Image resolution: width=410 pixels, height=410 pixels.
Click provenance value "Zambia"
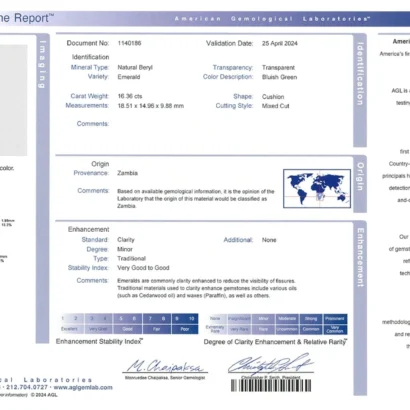pyautogui.click(x=127, y=173)
